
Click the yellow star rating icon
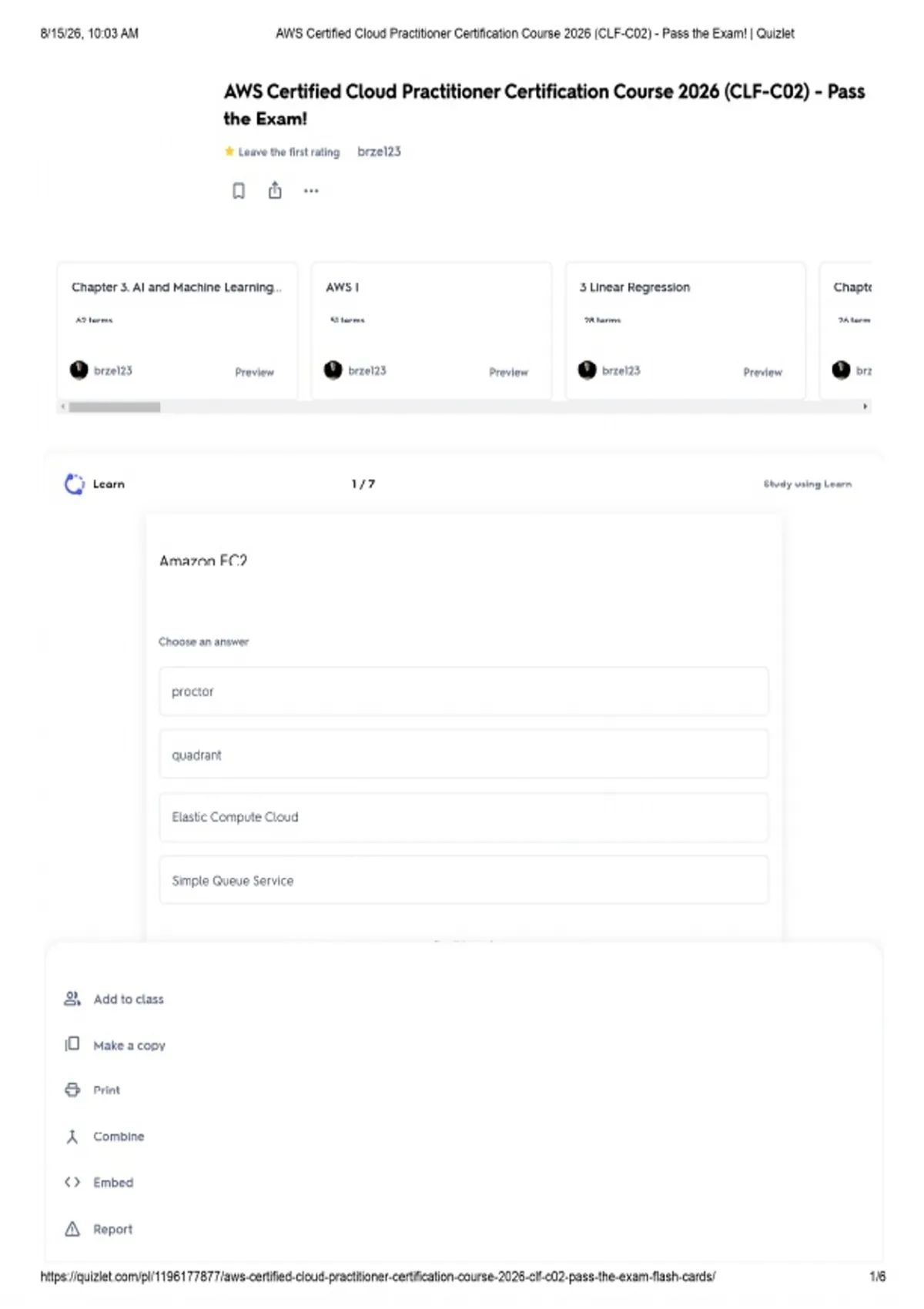pos(229,151)
